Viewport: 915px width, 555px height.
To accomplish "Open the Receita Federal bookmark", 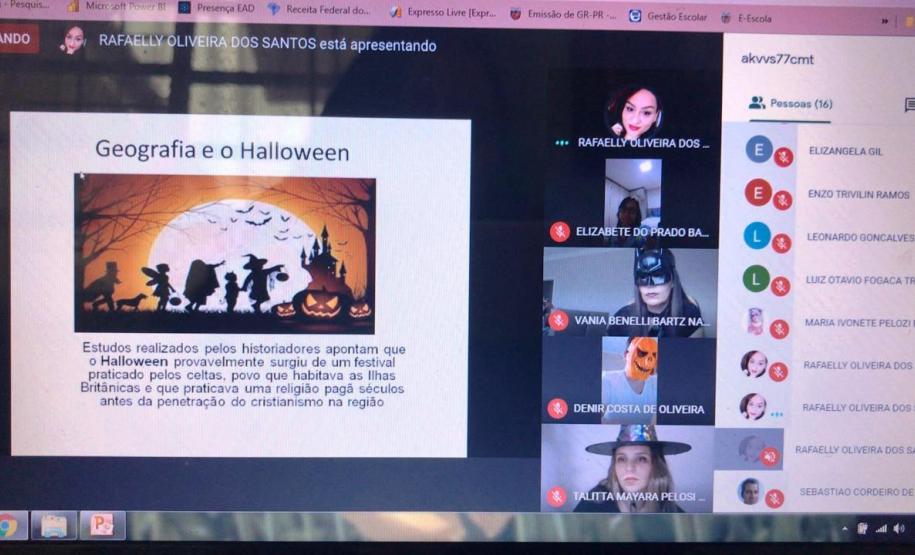I will 318,10.
